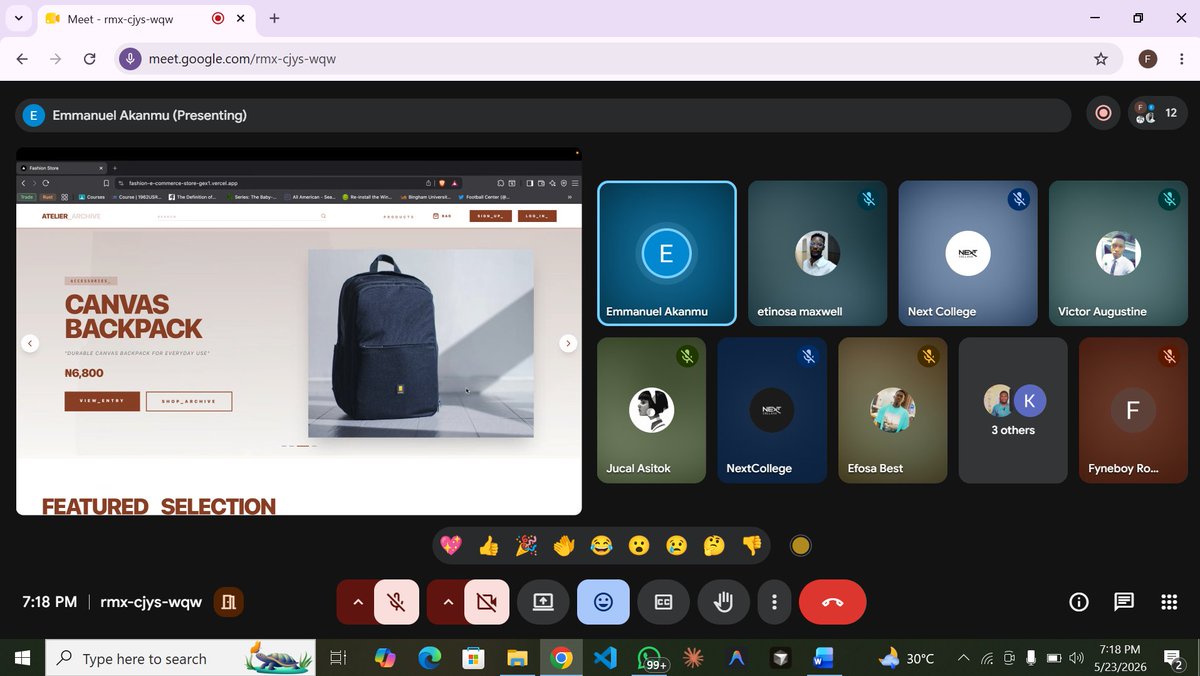Leave the call with red hang-up button
Viewport: 1200px width, 676px height.
click(x=833, y=602)
